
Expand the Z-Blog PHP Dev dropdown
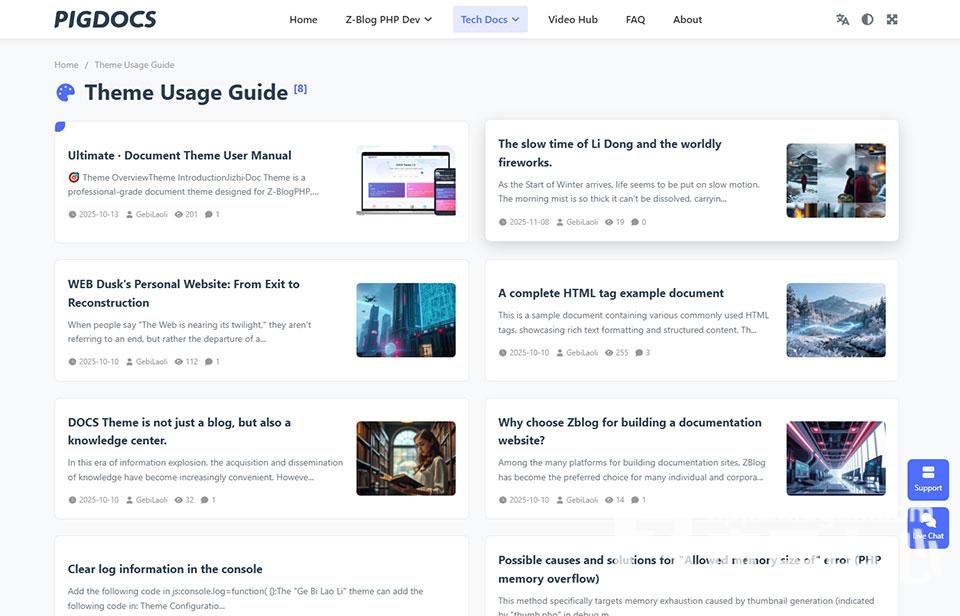[x=388, y=19]
